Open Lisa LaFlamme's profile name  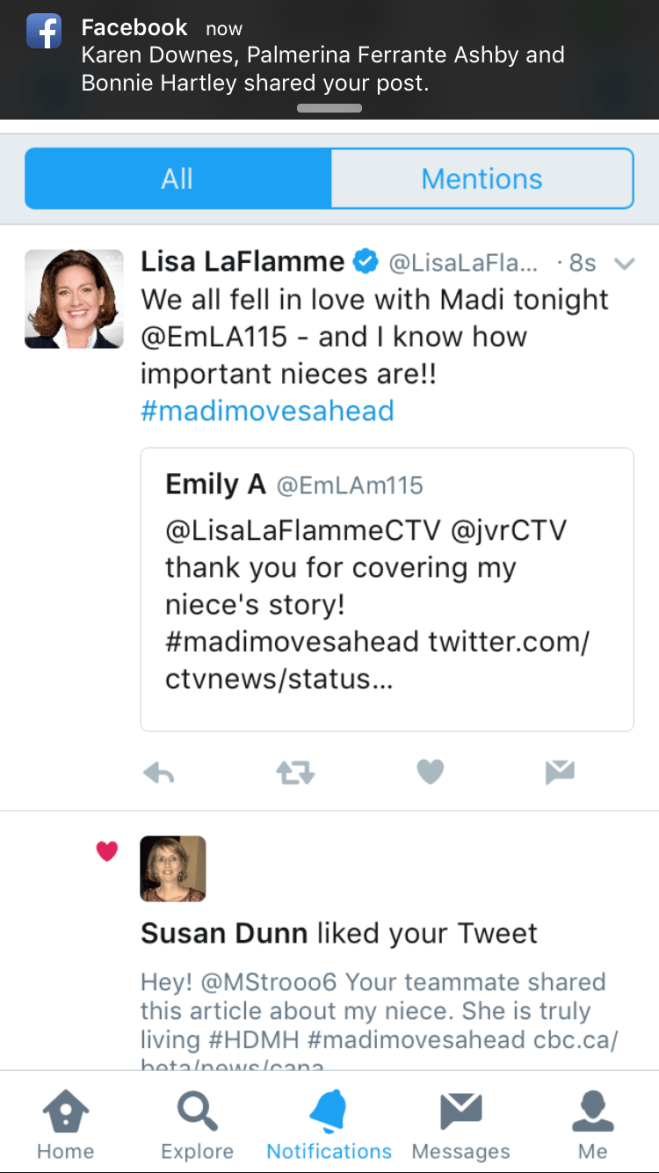pos(242,262)
